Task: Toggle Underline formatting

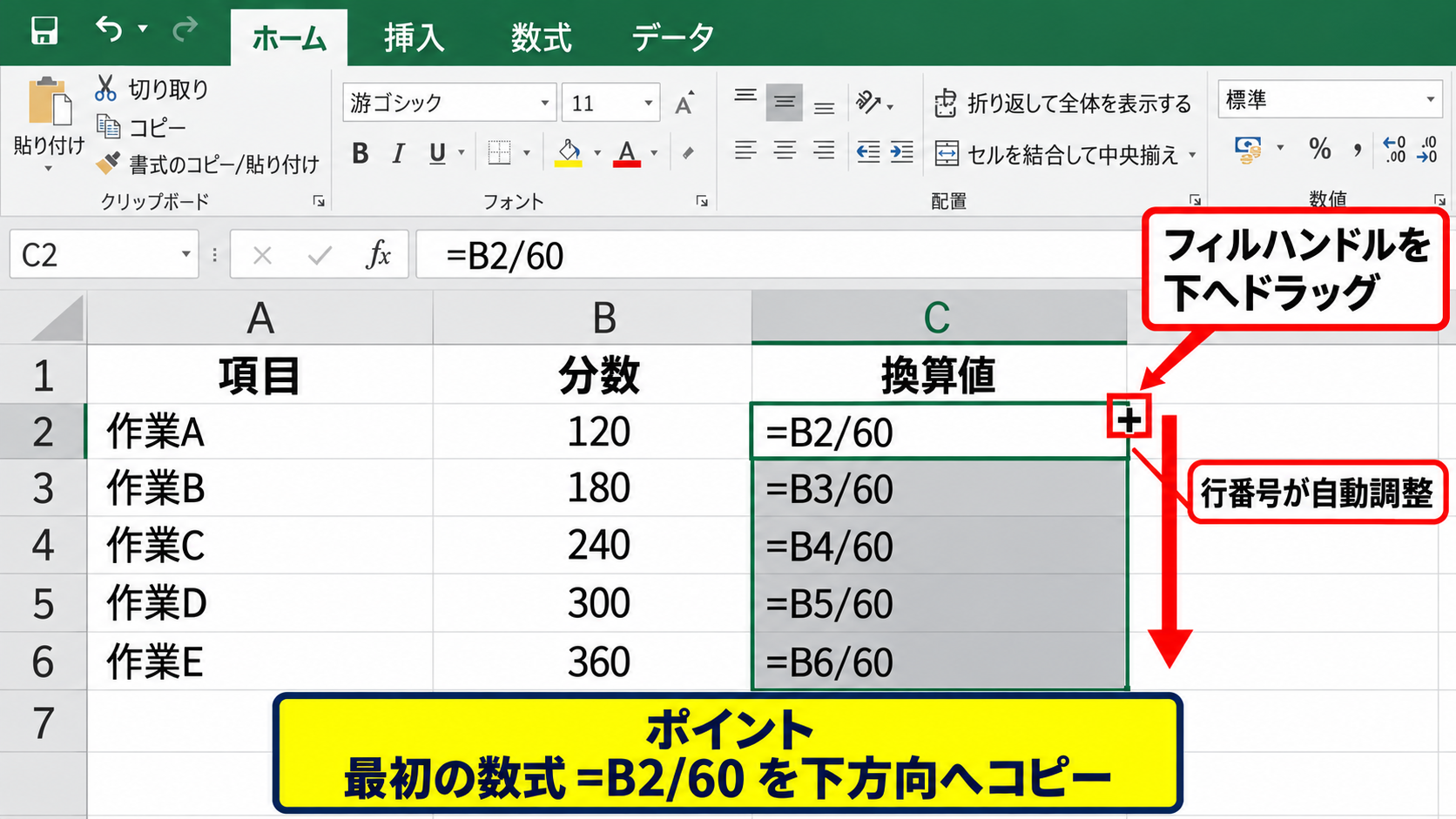Action: tap(437, 153)
